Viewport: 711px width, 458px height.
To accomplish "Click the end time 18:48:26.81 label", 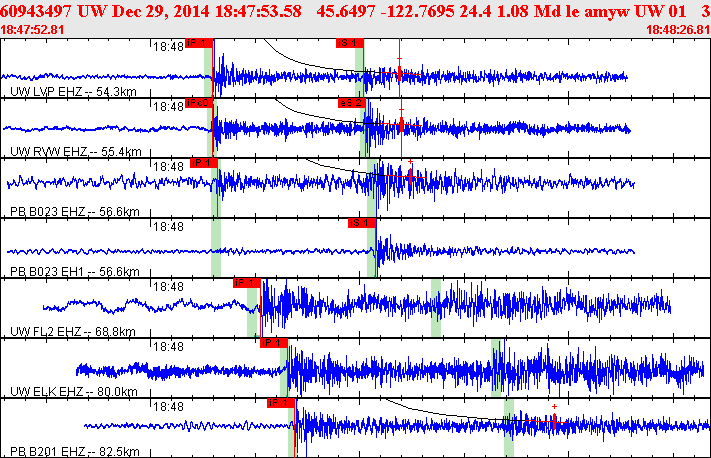I will [677, 30].
